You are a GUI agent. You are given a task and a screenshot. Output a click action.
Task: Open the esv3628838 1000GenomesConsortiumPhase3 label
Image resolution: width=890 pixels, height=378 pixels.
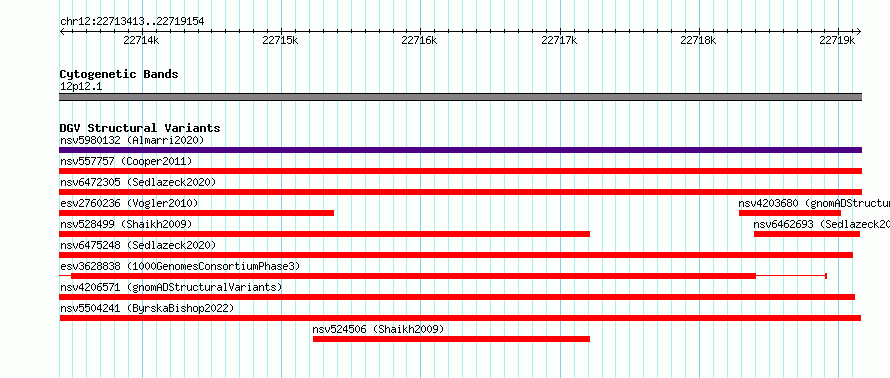180,266
